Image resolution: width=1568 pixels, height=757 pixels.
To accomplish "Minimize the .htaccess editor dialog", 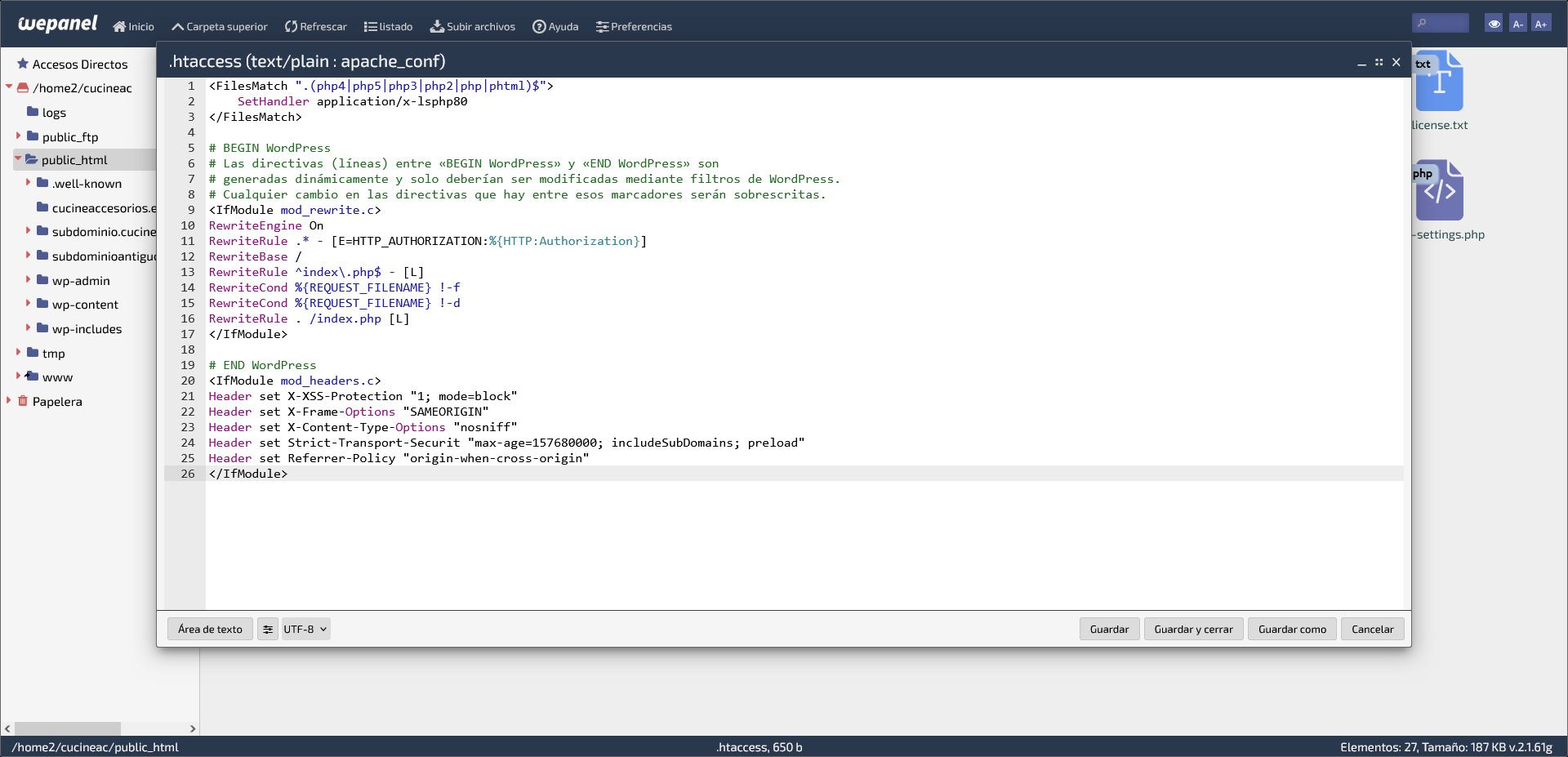I will click(1361, 63).
